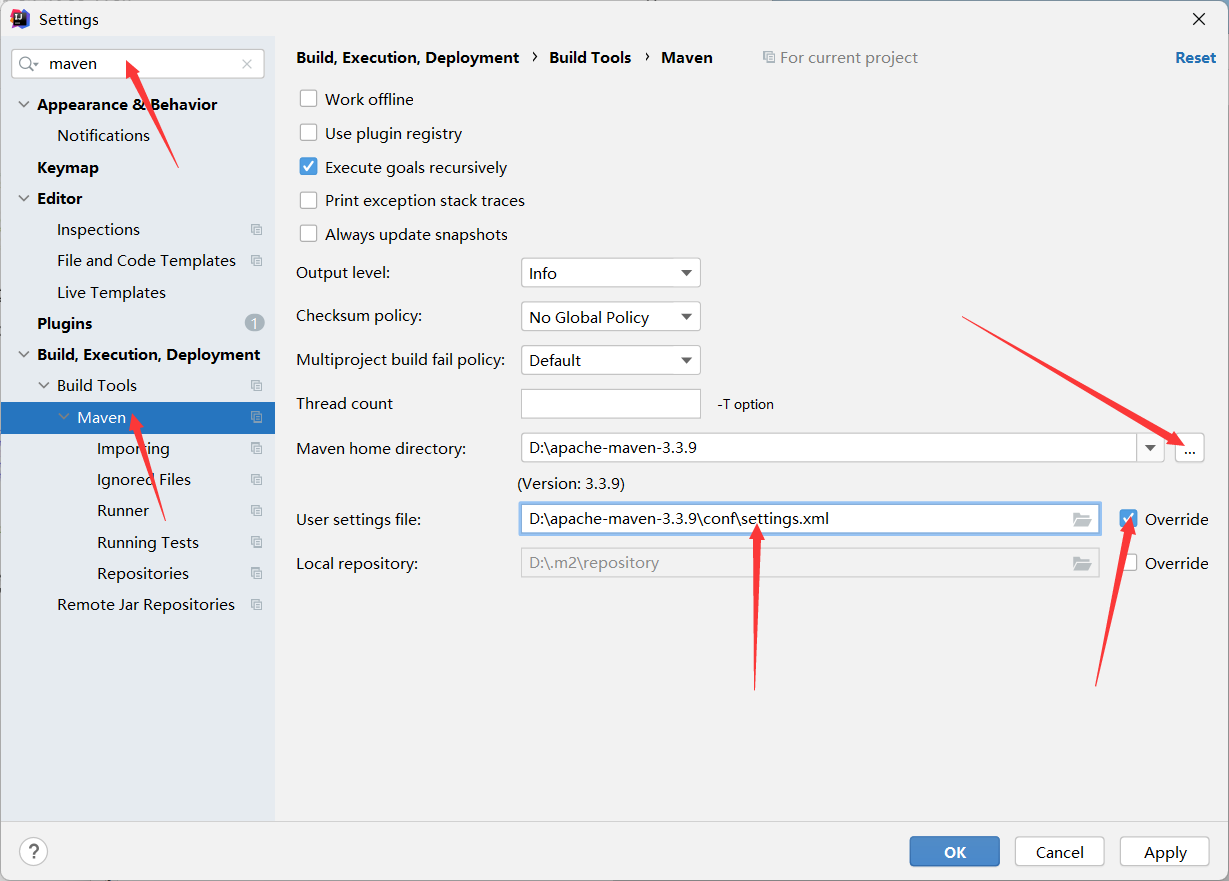Collapse the Appearance & Behavior section
This screenshot has height=881, width=1229.
coord(24,104)
